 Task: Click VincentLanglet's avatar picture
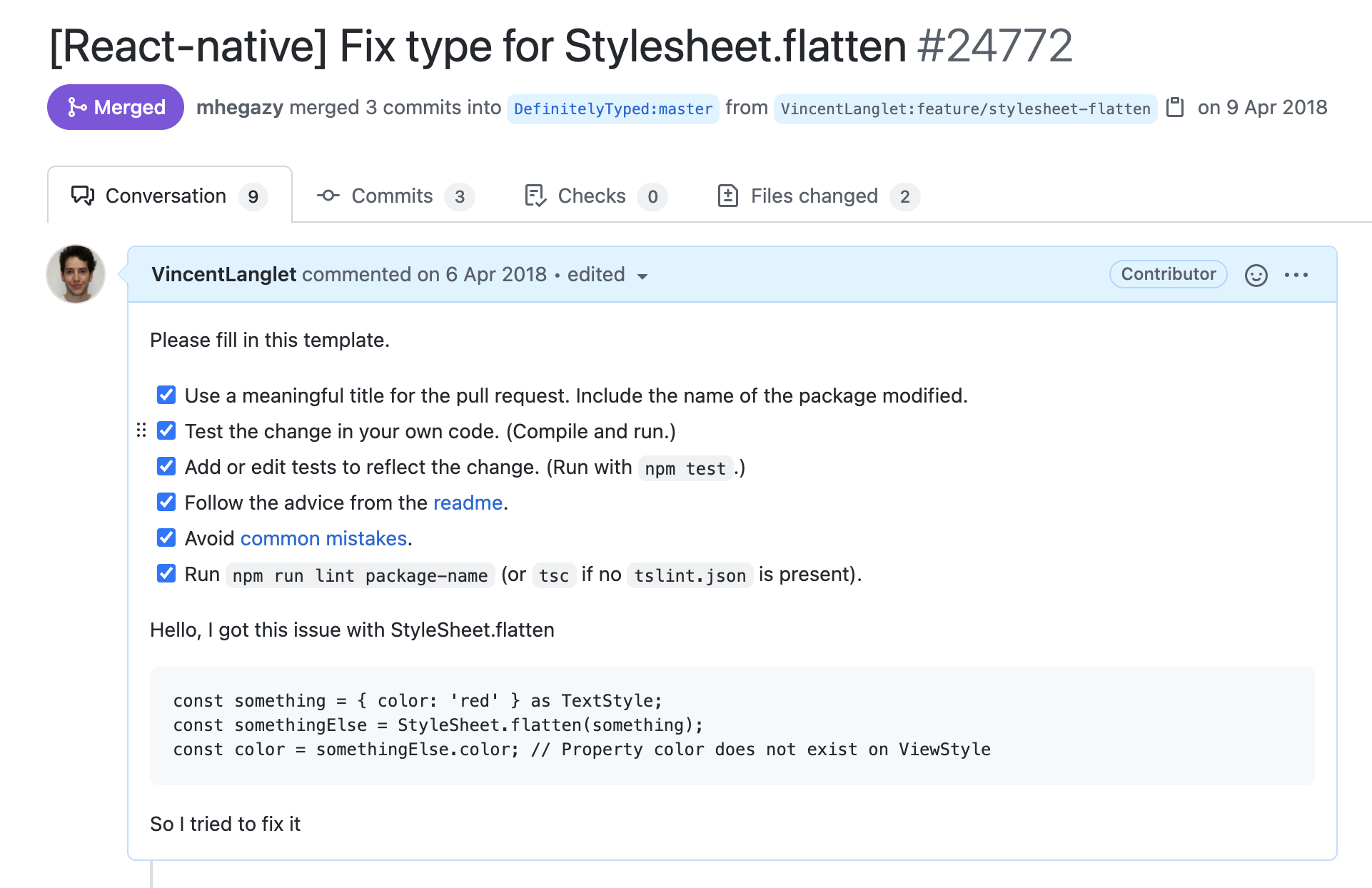pos(76,274)
